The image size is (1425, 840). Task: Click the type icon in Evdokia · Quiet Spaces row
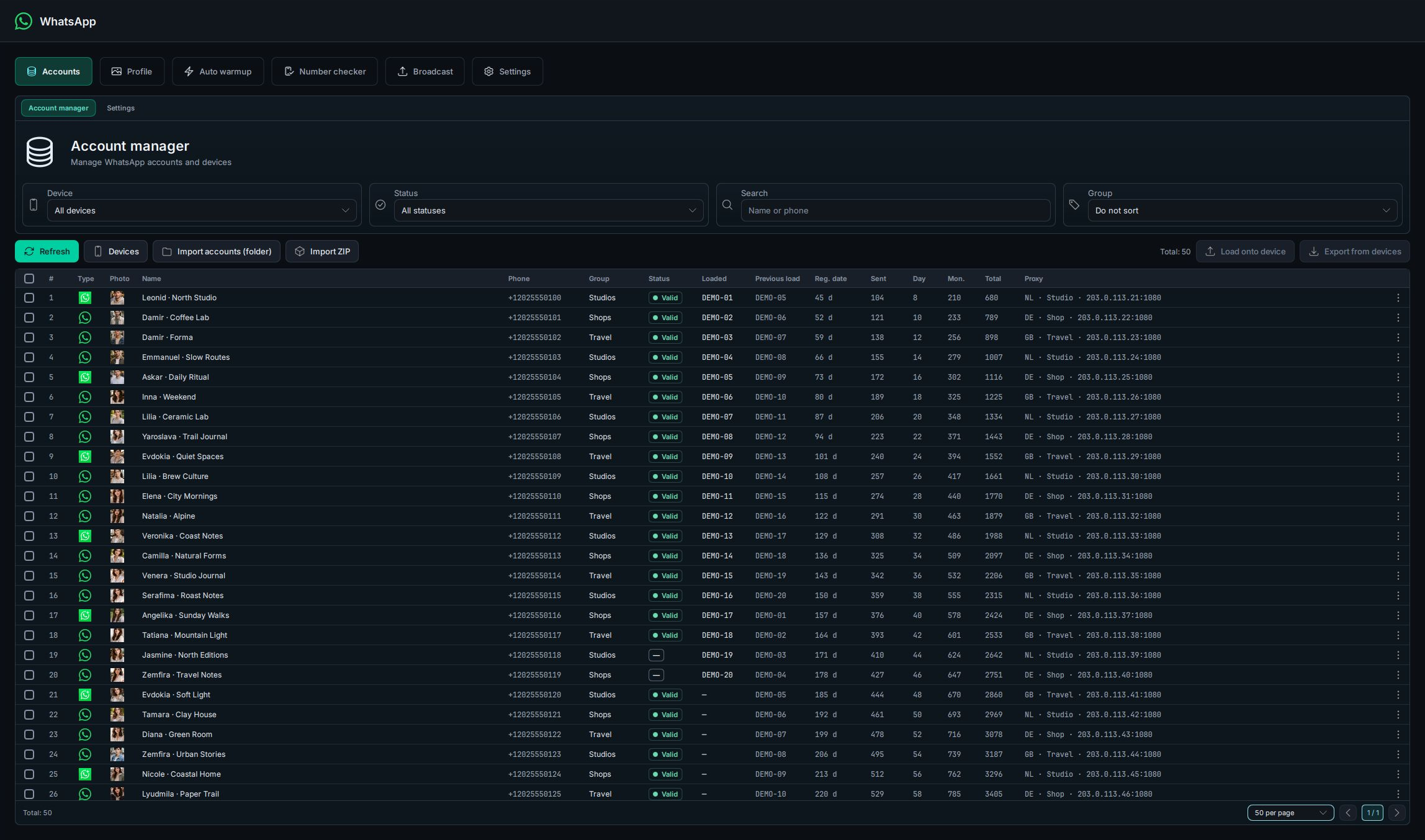click(x=85, y=457)
